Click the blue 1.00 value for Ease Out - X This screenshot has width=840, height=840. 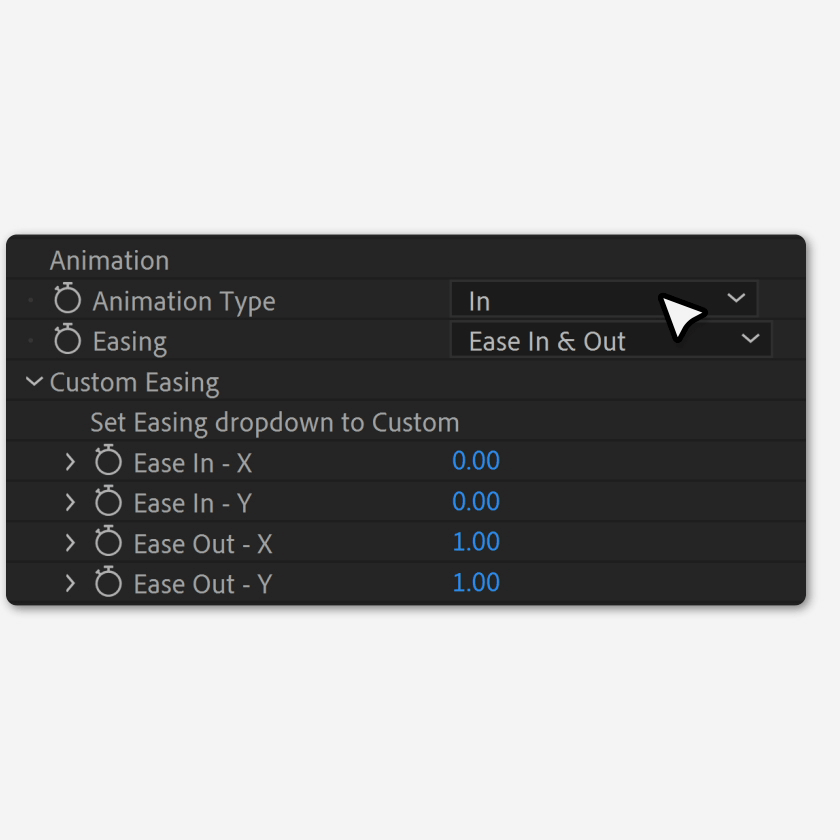pyautogui.click(x=476, y=541)
